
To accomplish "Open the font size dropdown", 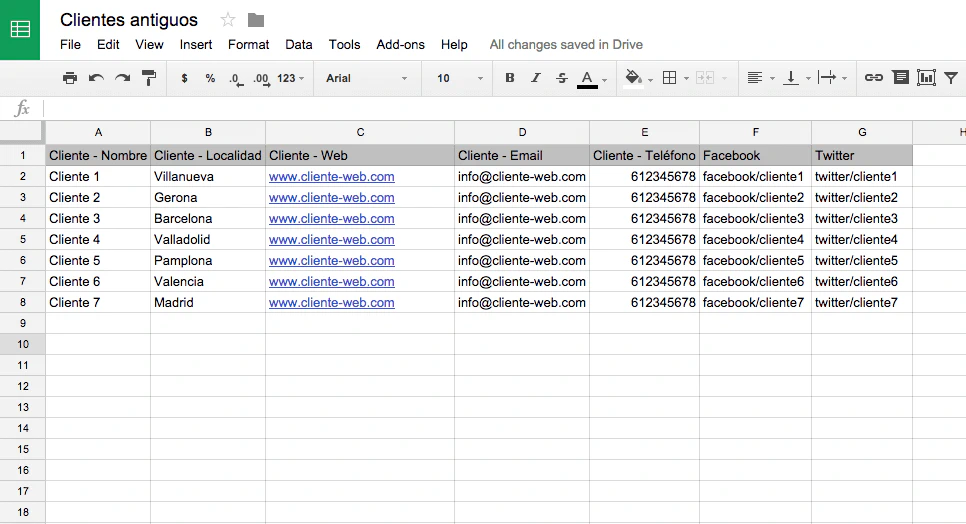I will pos(459,78).
